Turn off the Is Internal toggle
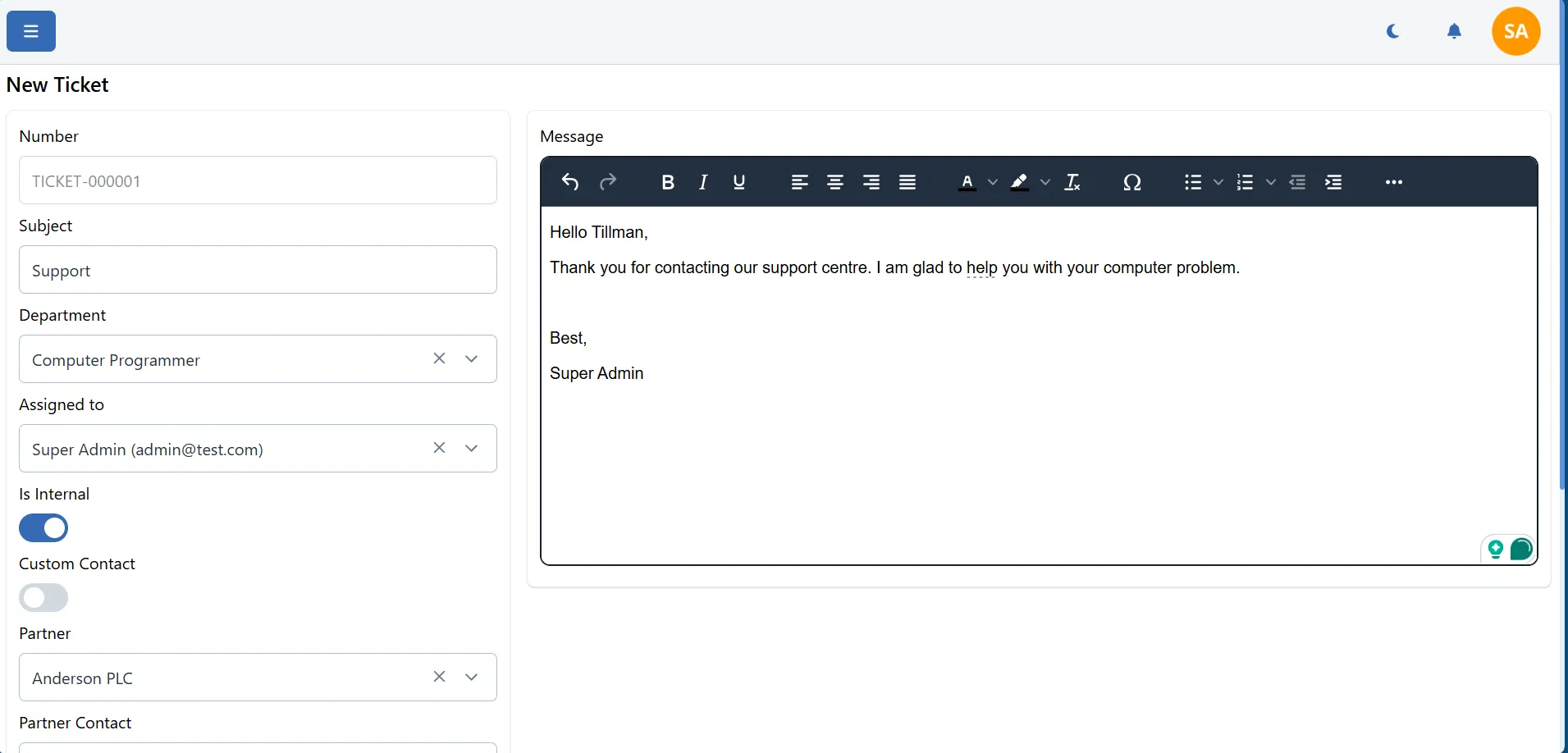Viewport: 1568px width, 753px height. click(x=43, y=527)
